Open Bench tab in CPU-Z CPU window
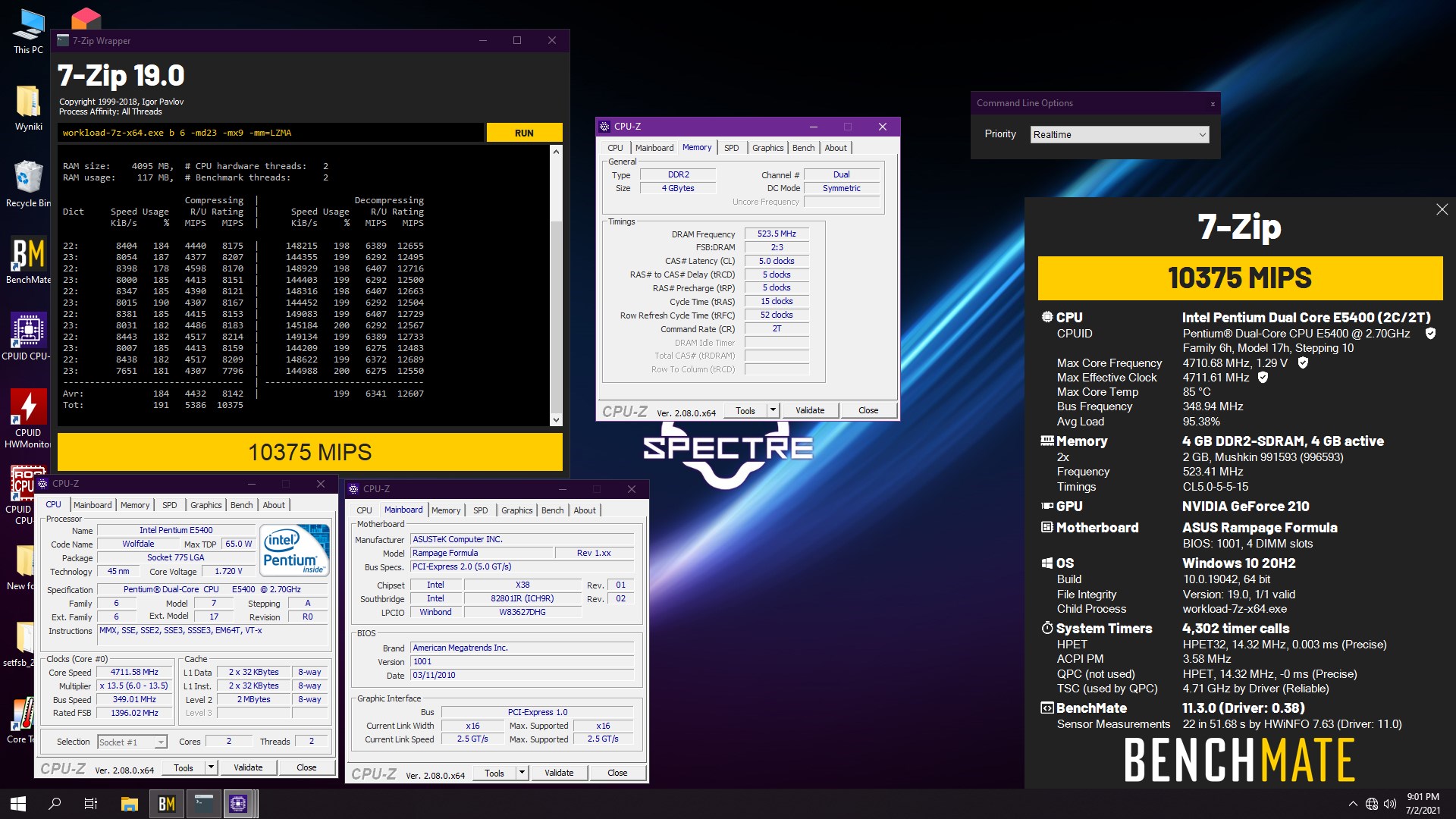The width and height of the screenshot is (1456, 819). tap(241, 505)
